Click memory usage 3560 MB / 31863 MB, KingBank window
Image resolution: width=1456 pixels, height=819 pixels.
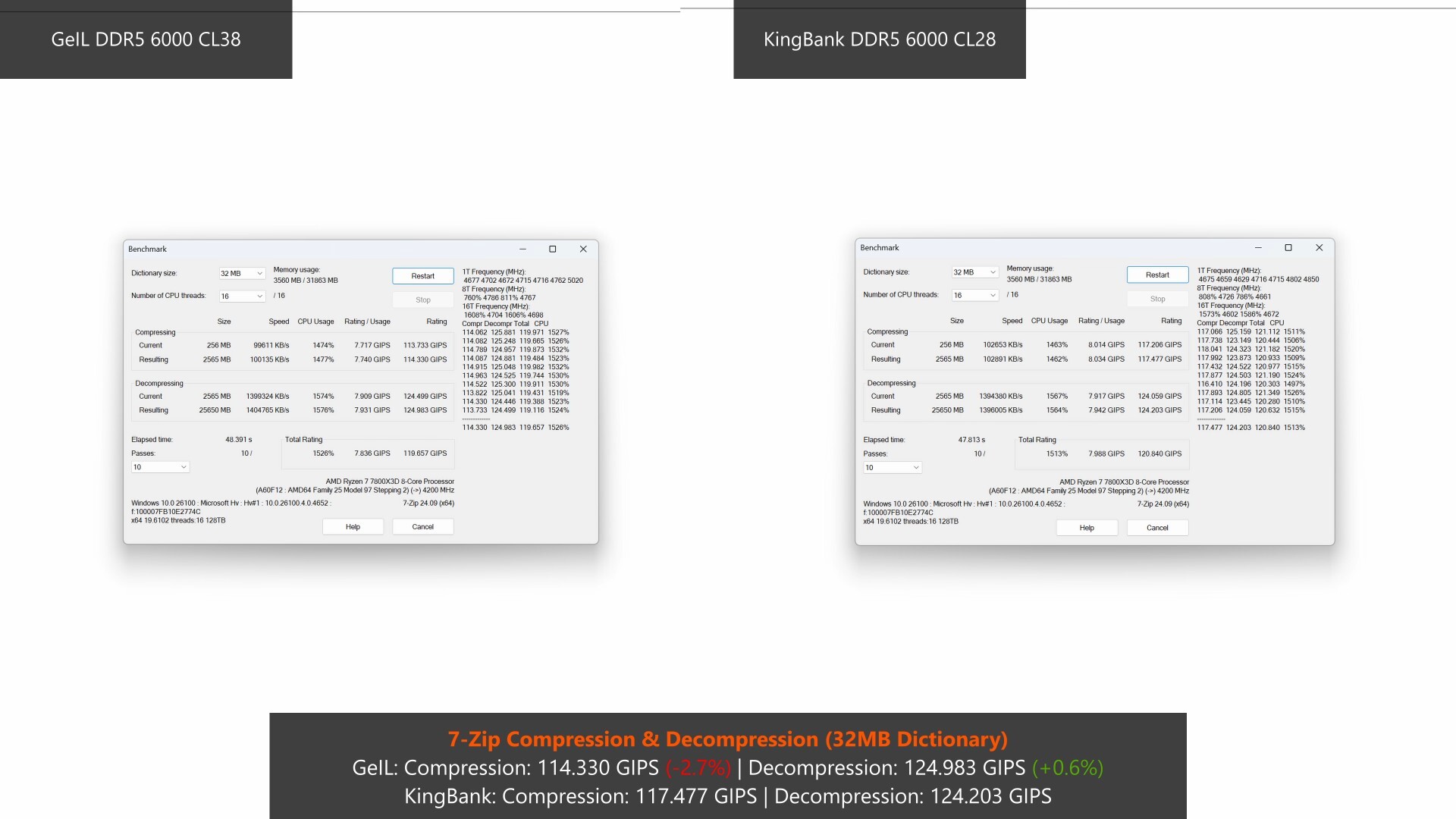(x=1039, y=280)
